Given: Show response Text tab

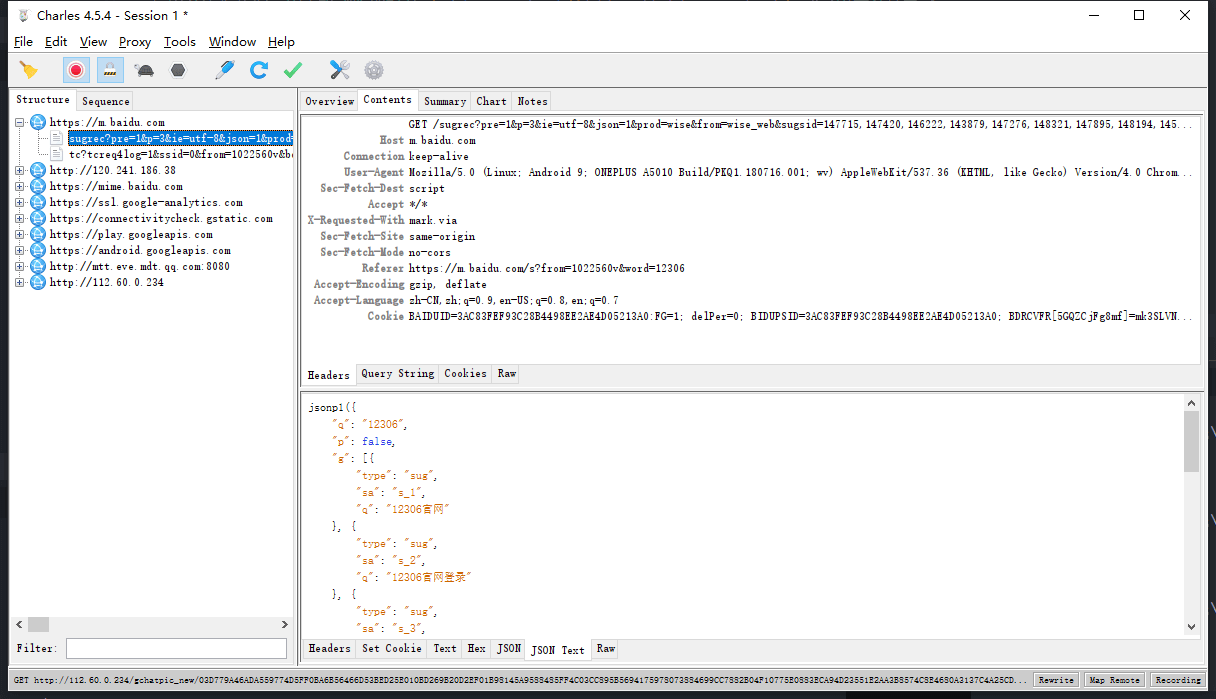Looking at the screenshot, I should [x=445, y=649].
